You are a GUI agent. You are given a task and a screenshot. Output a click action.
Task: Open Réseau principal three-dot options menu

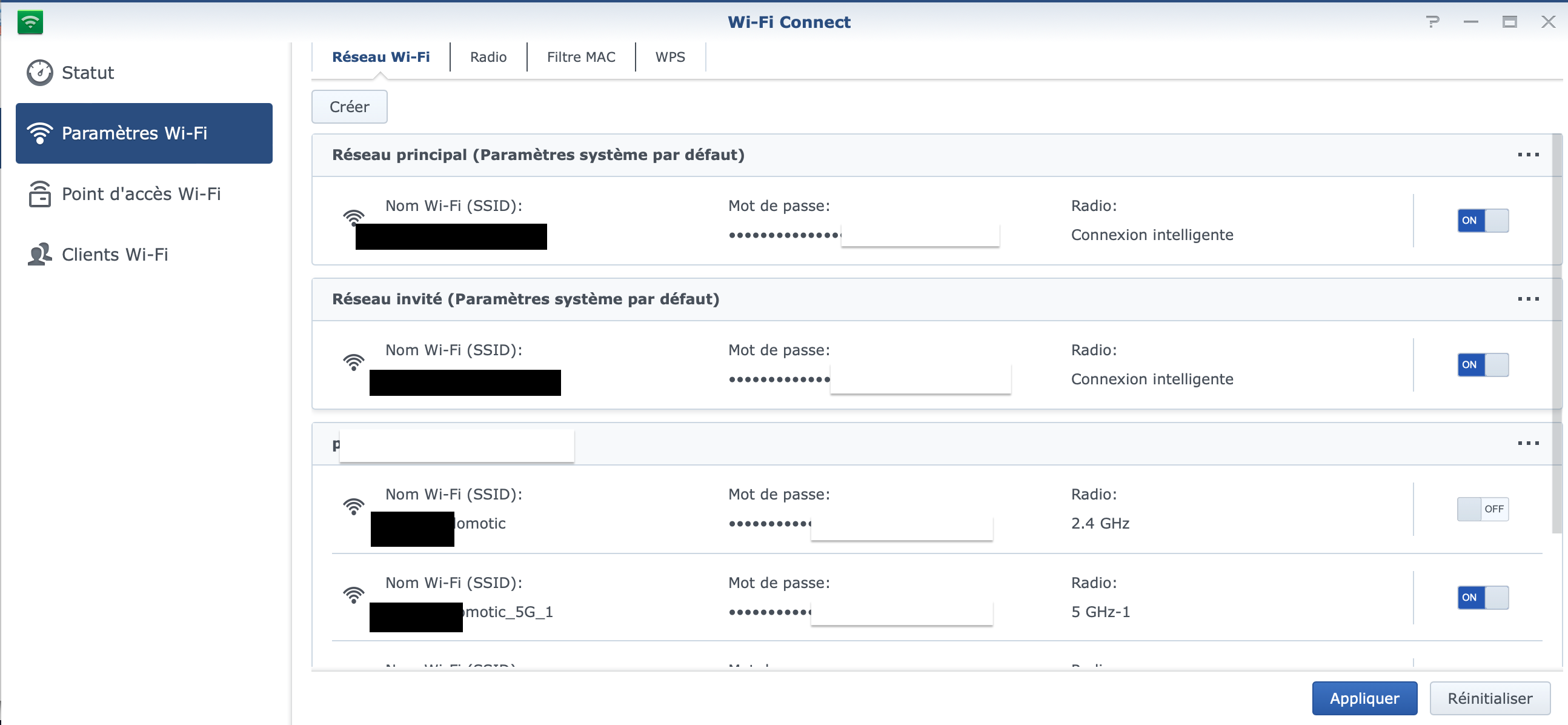point(1527,155)
